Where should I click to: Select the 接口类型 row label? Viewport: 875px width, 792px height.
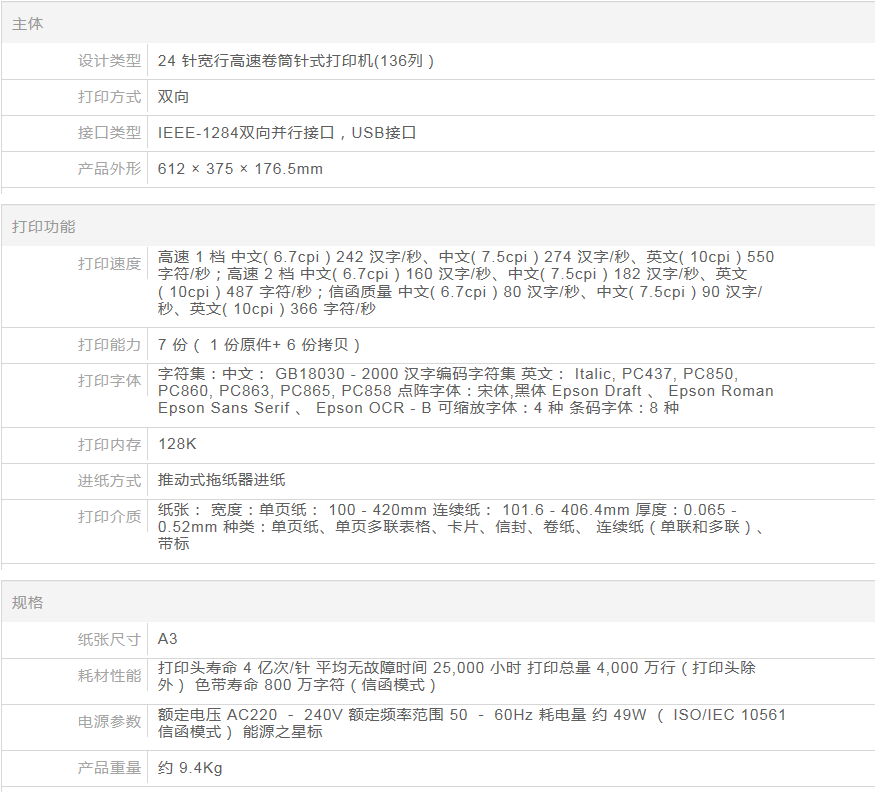[110, 133]
